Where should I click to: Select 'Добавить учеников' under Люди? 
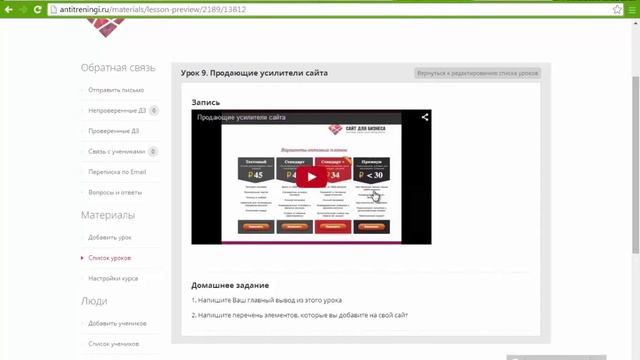[117, 323]
